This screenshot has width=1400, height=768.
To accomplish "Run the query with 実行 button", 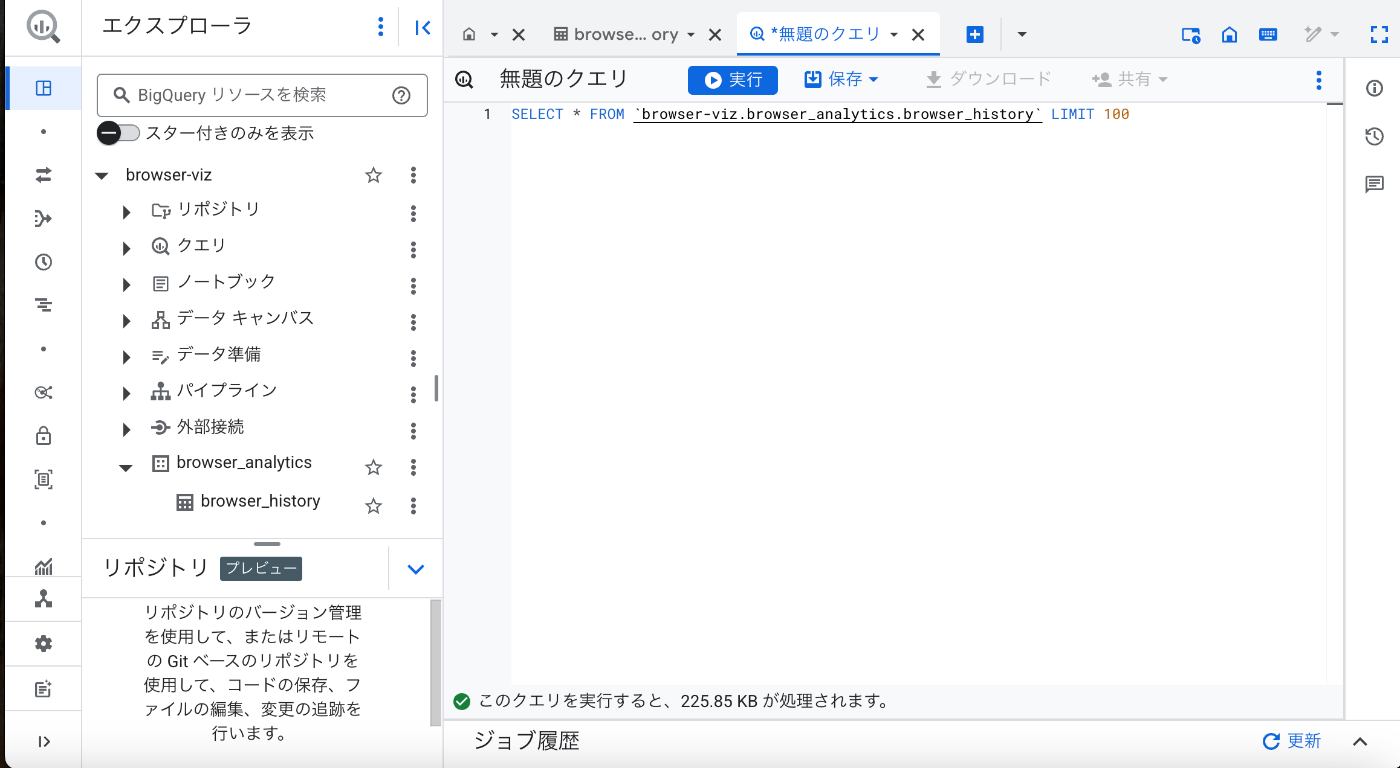I will click(733, 80).
